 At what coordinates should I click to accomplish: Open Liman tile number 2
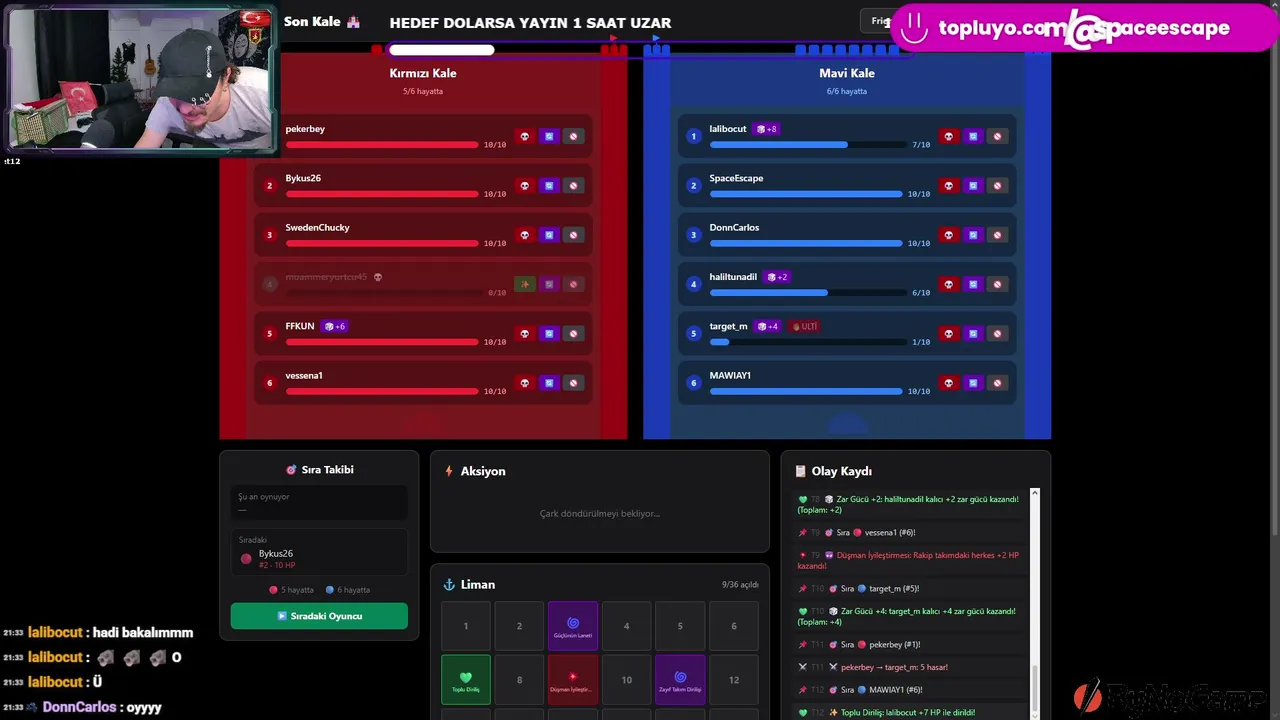[519, 626]
